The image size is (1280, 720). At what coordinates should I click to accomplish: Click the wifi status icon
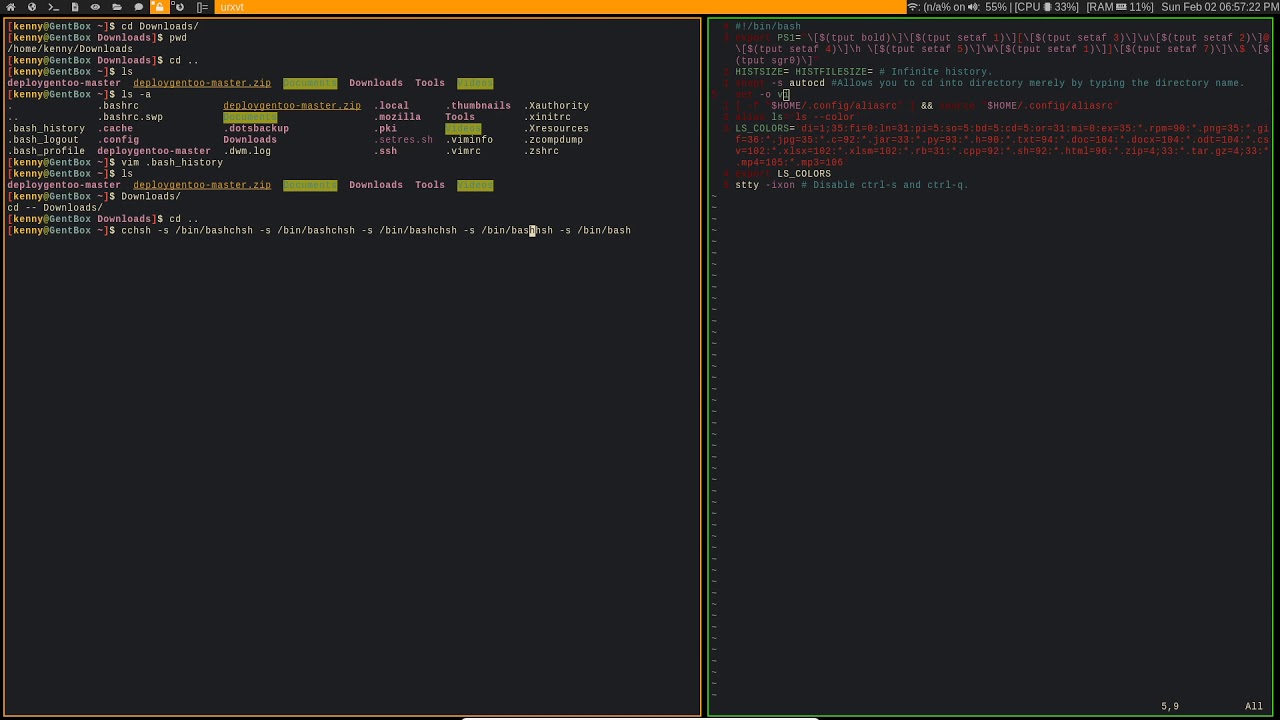913,7
